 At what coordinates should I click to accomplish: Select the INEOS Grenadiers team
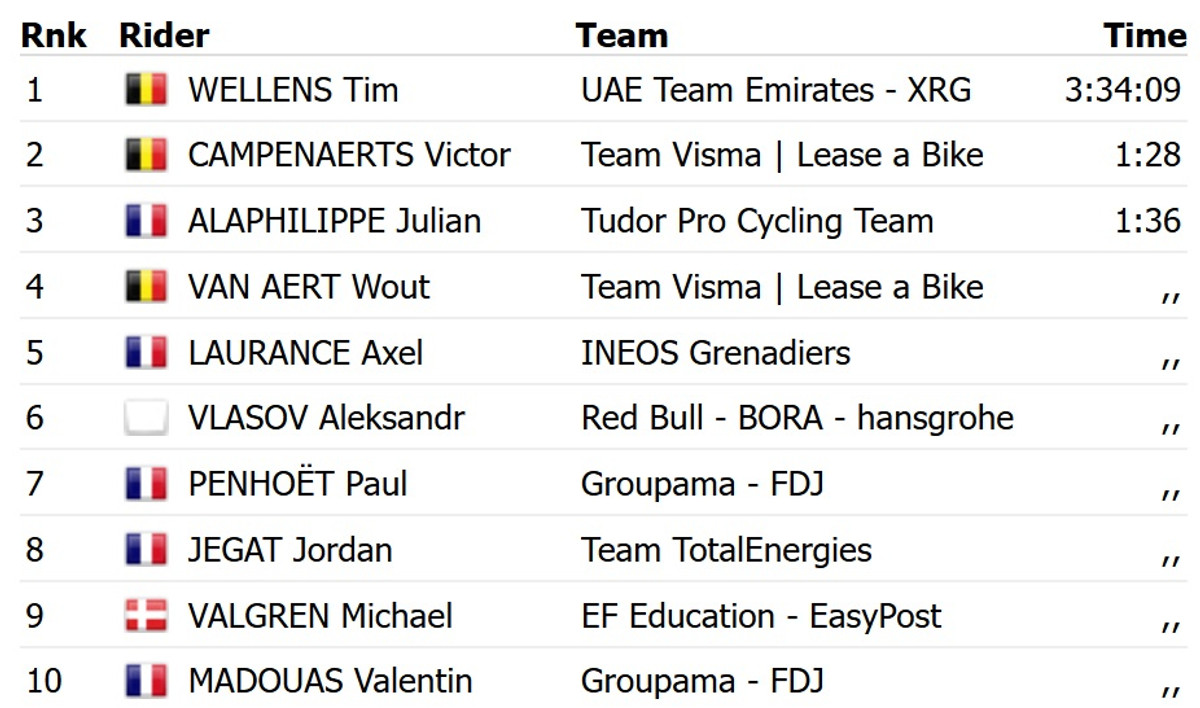716,353
